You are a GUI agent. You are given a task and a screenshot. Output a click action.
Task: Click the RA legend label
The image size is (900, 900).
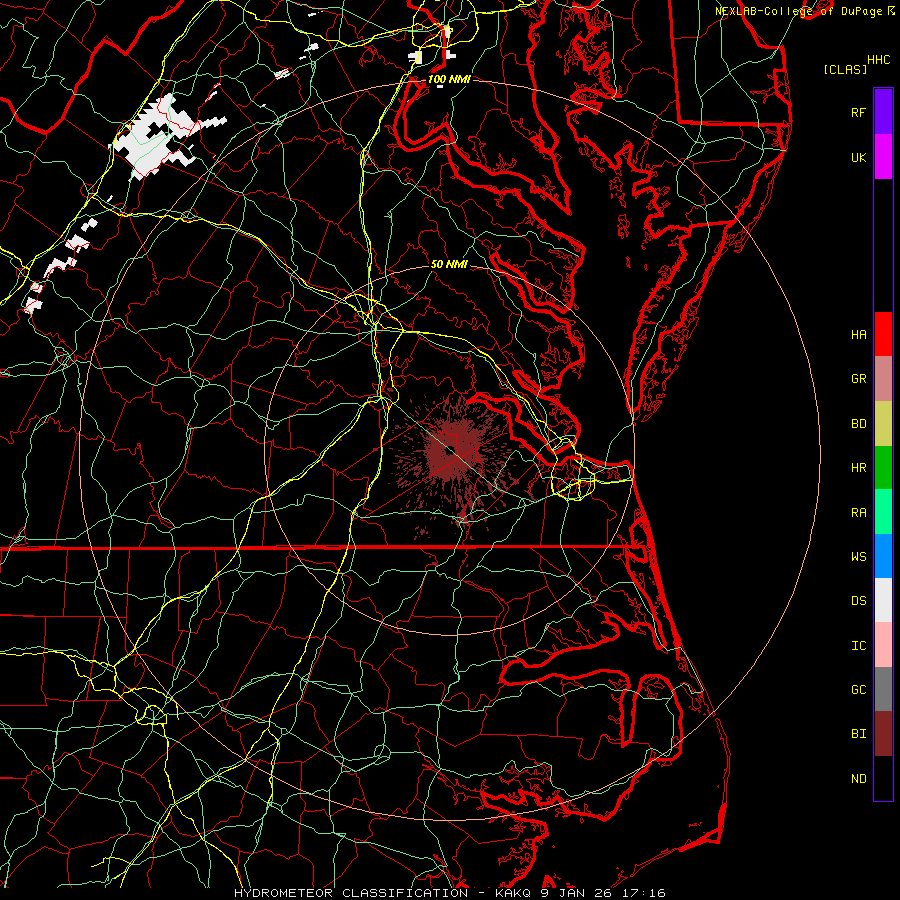tap(858, 513)
